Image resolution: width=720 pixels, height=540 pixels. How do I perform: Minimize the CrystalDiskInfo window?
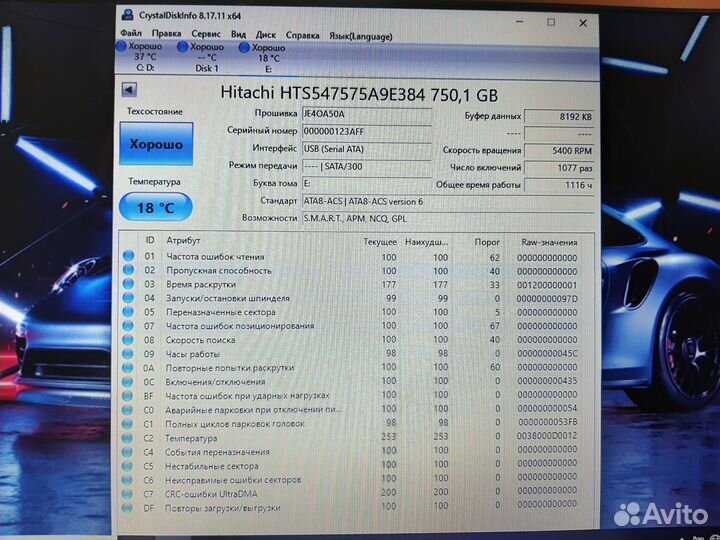(520, 22)
